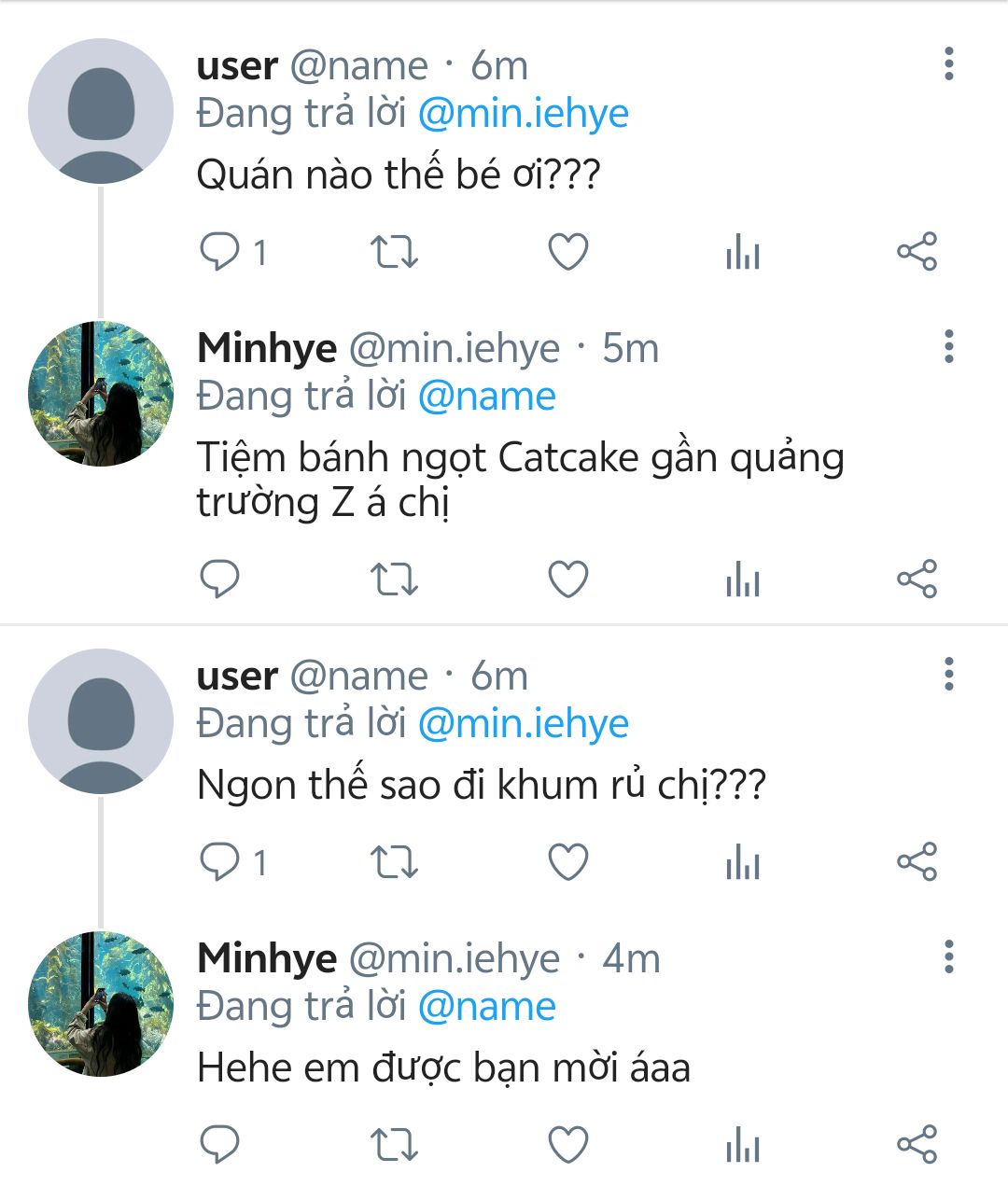
Task: Share the "Hehe em được bạn mời" tweet
Action: [x=917, y=1145]
